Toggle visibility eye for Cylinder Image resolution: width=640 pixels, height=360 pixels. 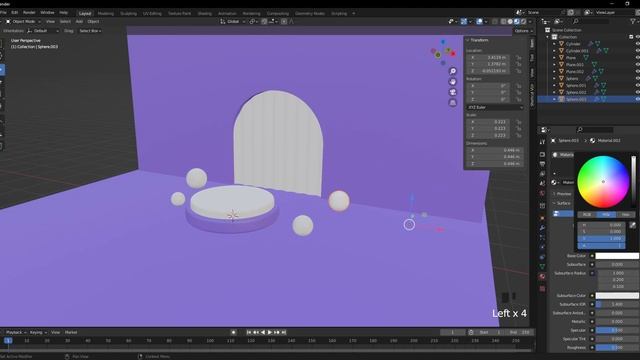(637, 44)
